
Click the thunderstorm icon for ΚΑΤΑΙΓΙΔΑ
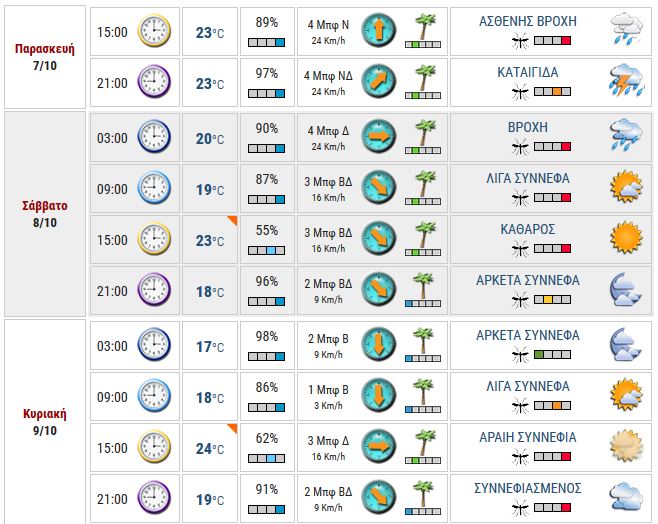(626, 80)
